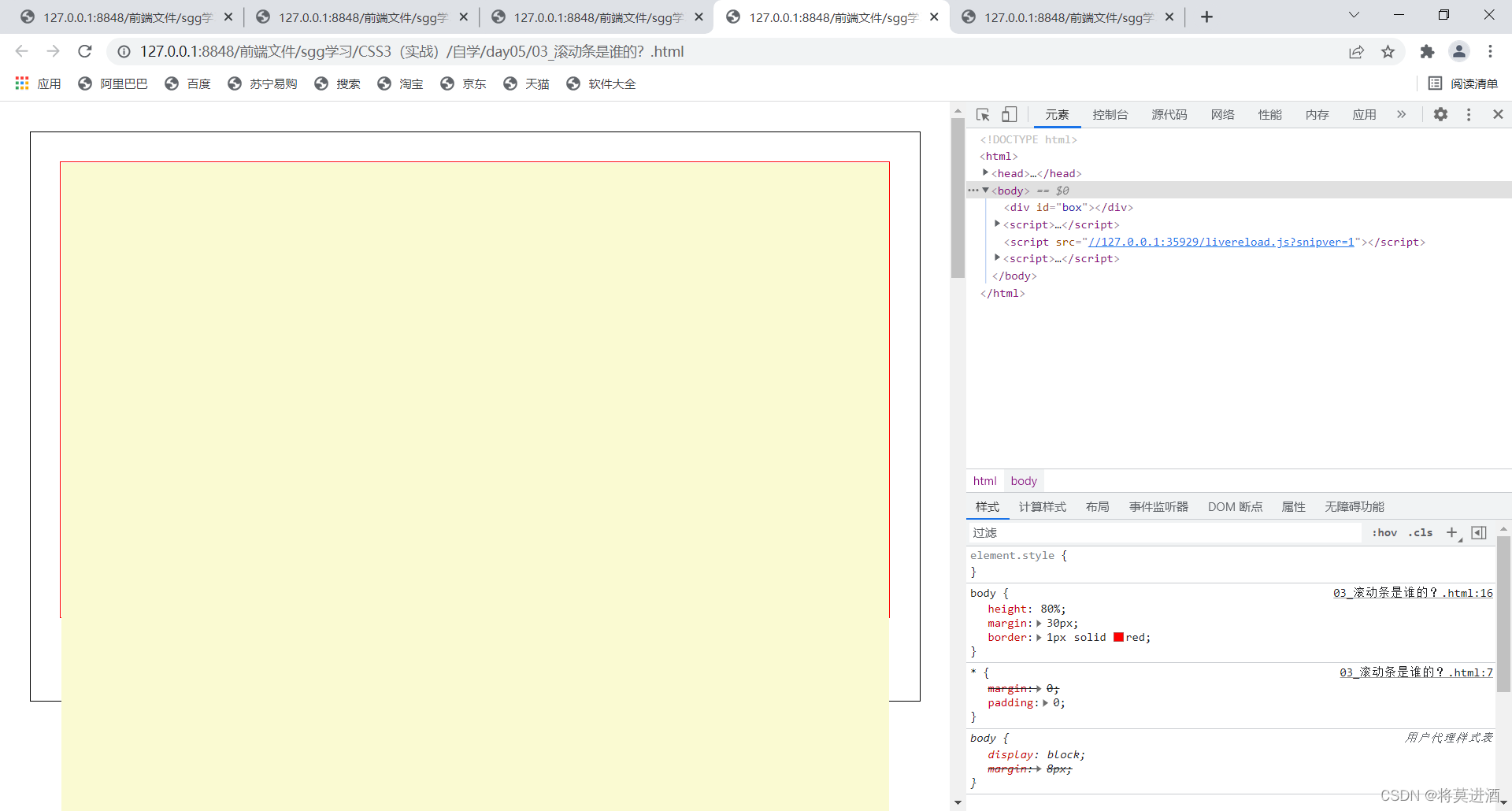This screenshot has height=811, width=1512.
Task: Switch to the 事件监听器 sub-tab
Action: coord(1158,507)
